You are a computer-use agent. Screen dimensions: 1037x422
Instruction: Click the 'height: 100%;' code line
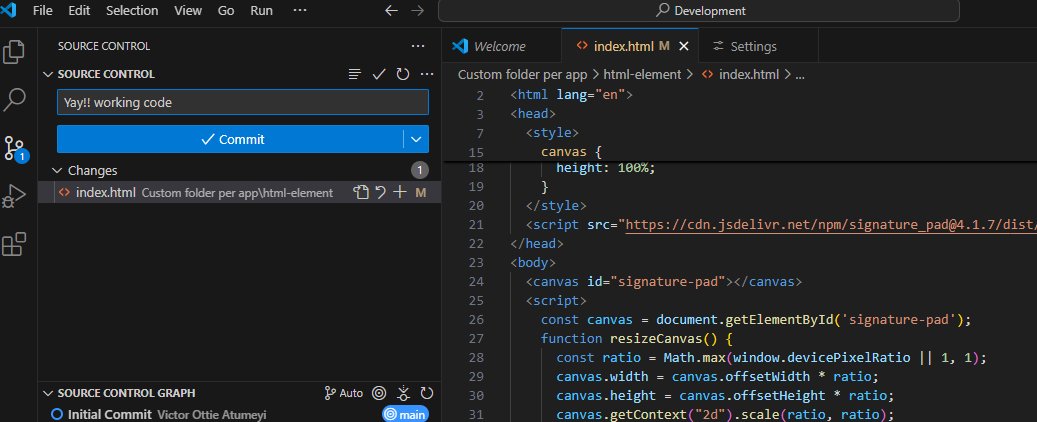[606, 168]
